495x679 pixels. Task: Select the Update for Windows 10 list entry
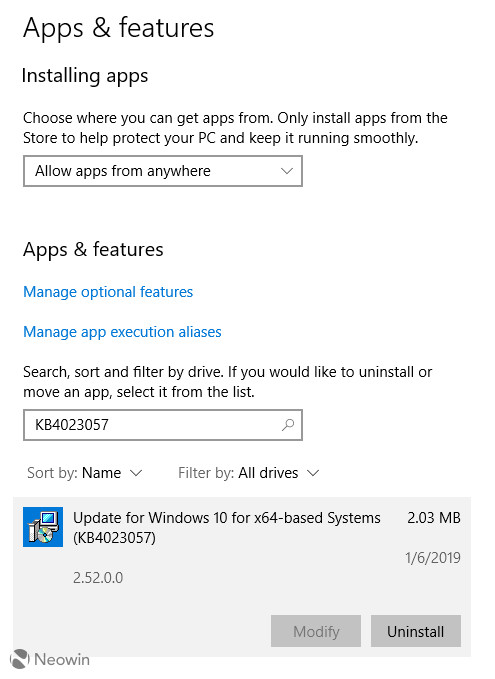pos(242,576)
